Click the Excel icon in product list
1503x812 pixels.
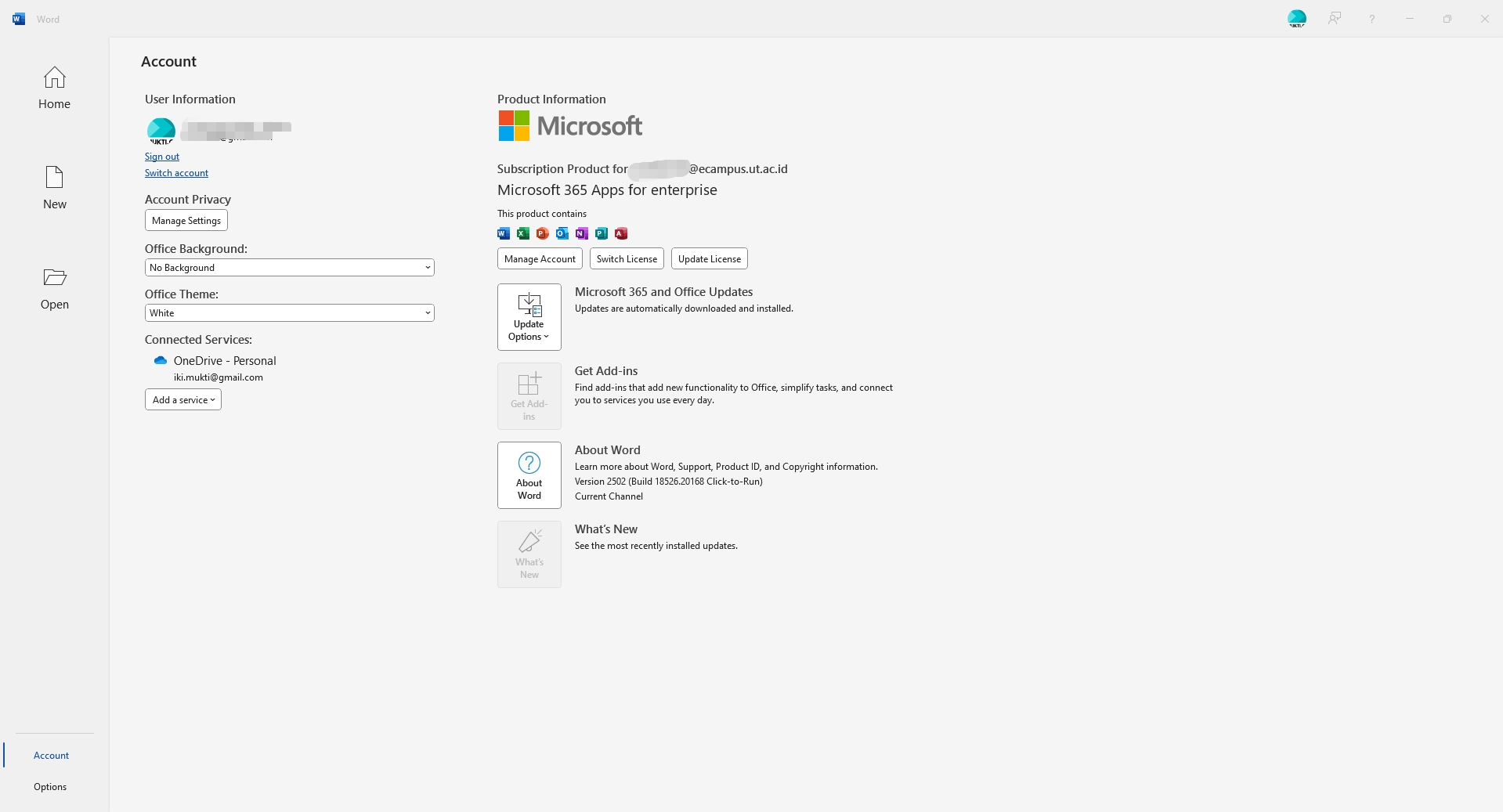point(522,233)
